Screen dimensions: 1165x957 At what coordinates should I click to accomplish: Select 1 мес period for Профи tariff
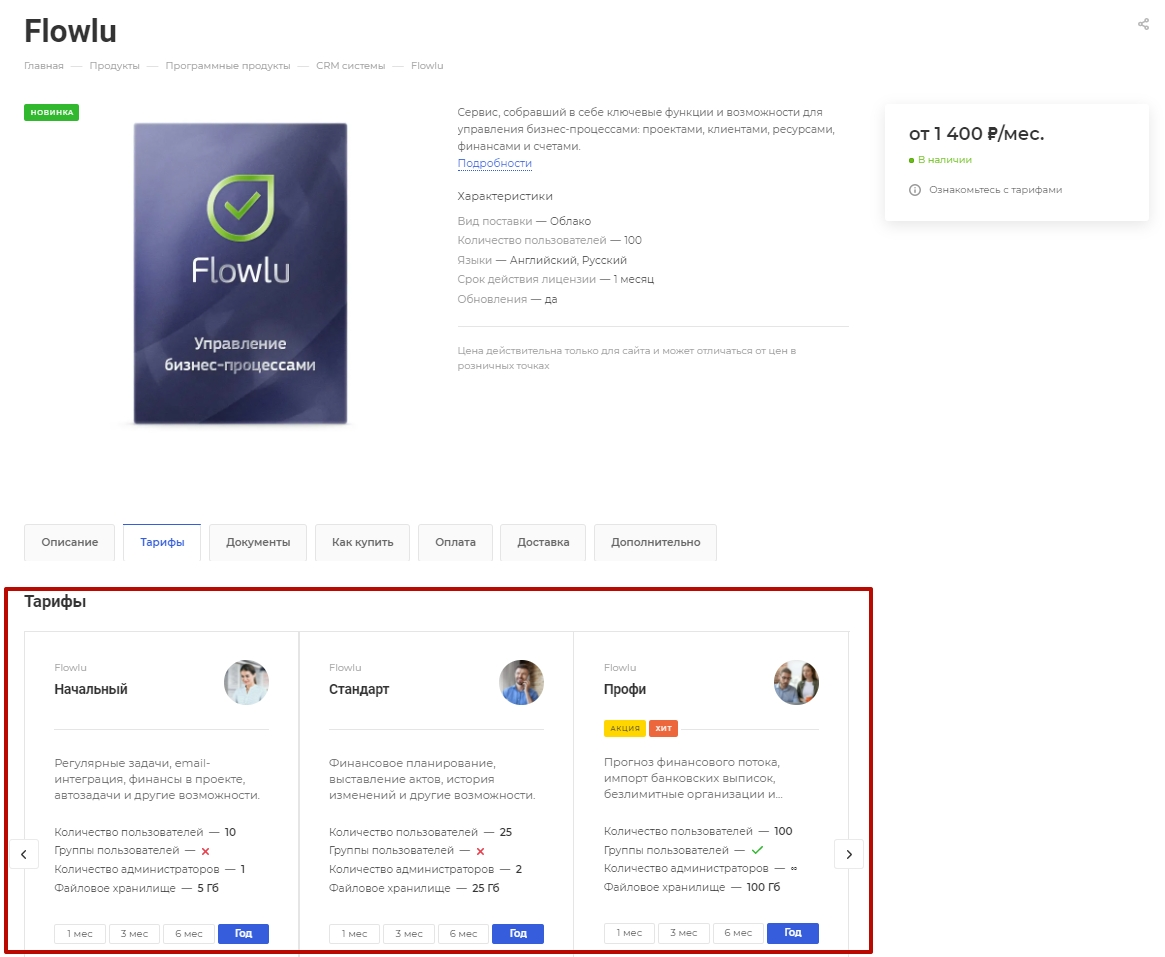click(x=629, y=933)
